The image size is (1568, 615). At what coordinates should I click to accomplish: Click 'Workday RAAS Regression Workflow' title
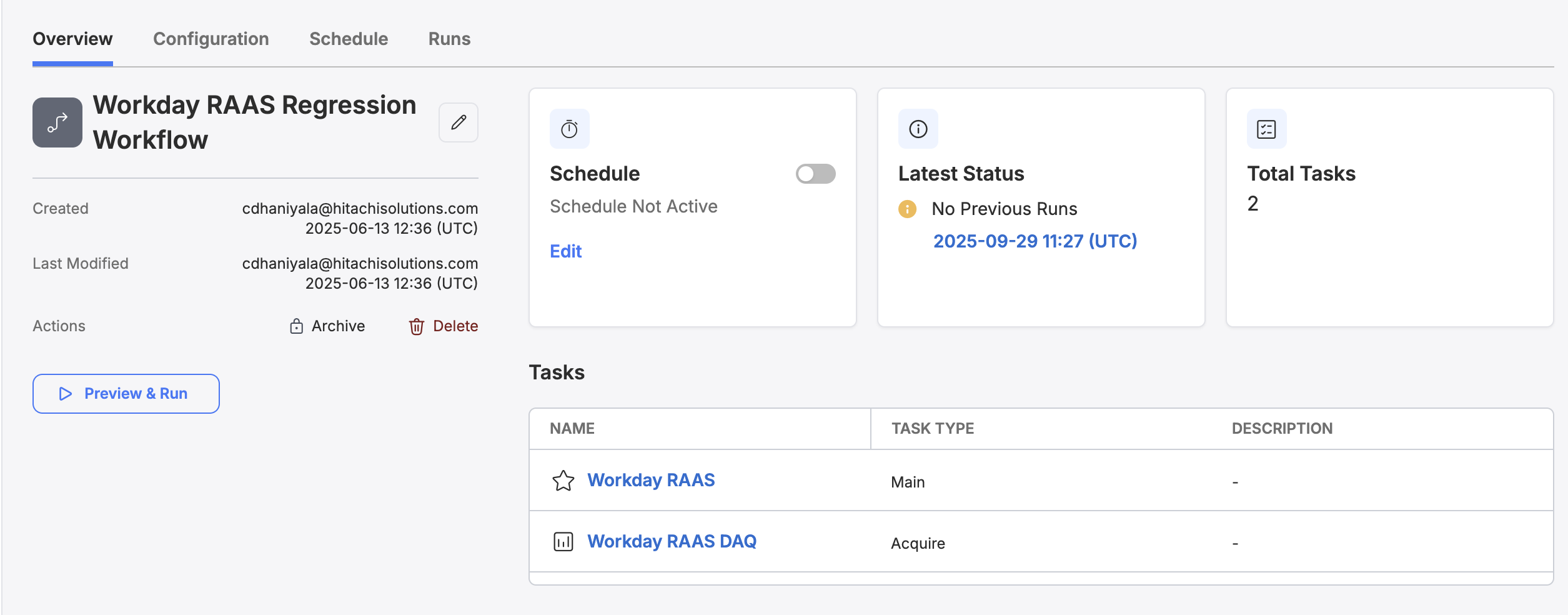coord(255,122)
